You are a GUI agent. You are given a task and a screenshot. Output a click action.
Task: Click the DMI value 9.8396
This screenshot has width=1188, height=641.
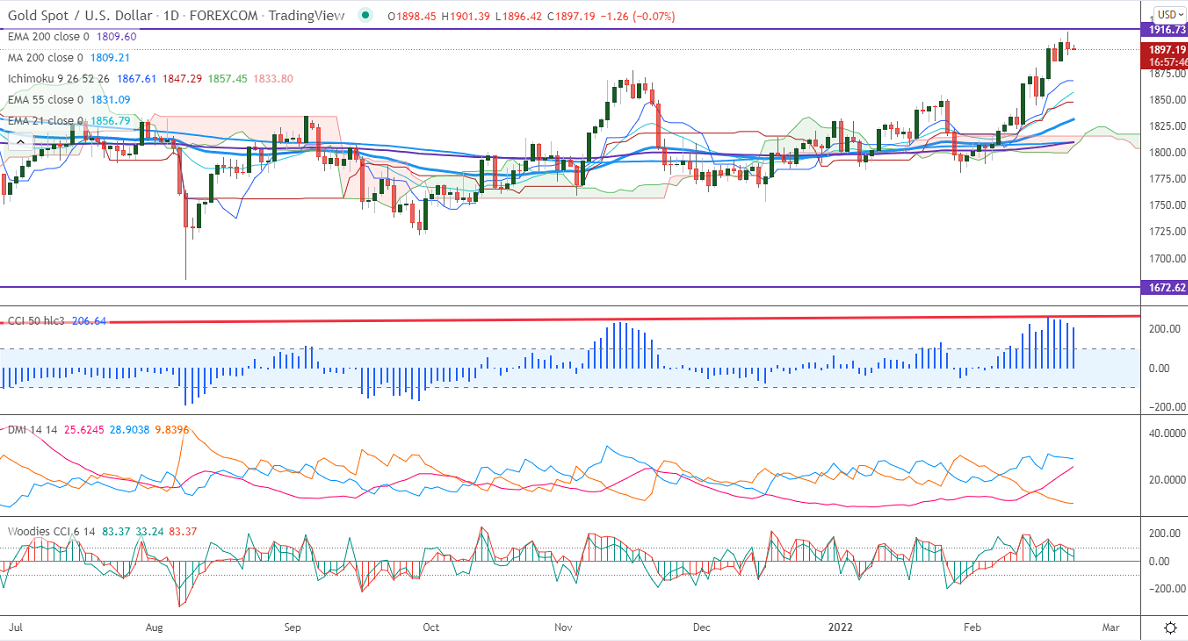coord(171,430)
